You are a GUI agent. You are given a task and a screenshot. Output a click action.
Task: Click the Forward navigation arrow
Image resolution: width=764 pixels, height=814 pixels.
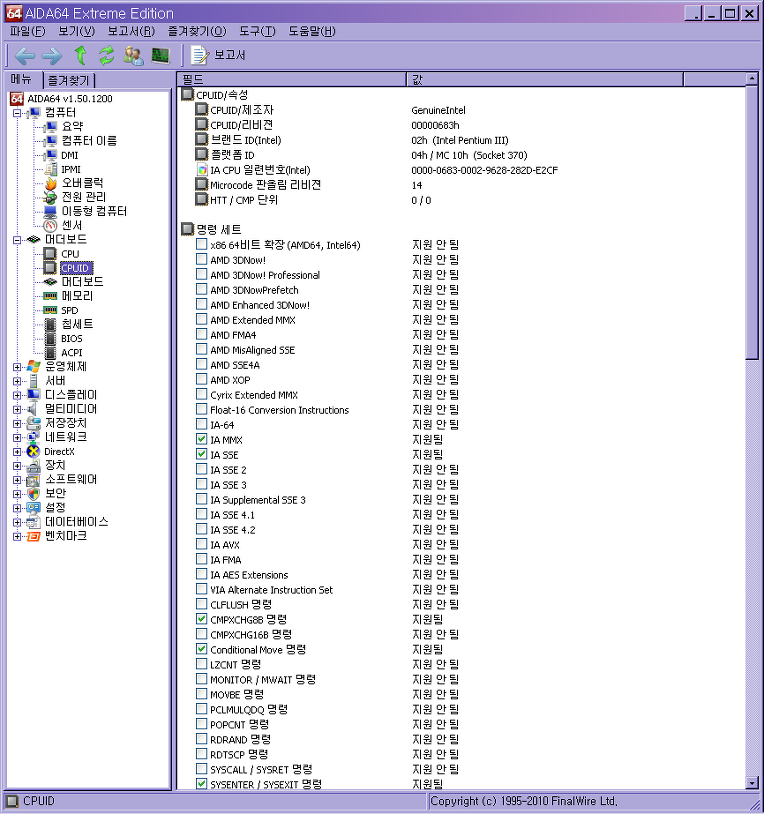51,55
